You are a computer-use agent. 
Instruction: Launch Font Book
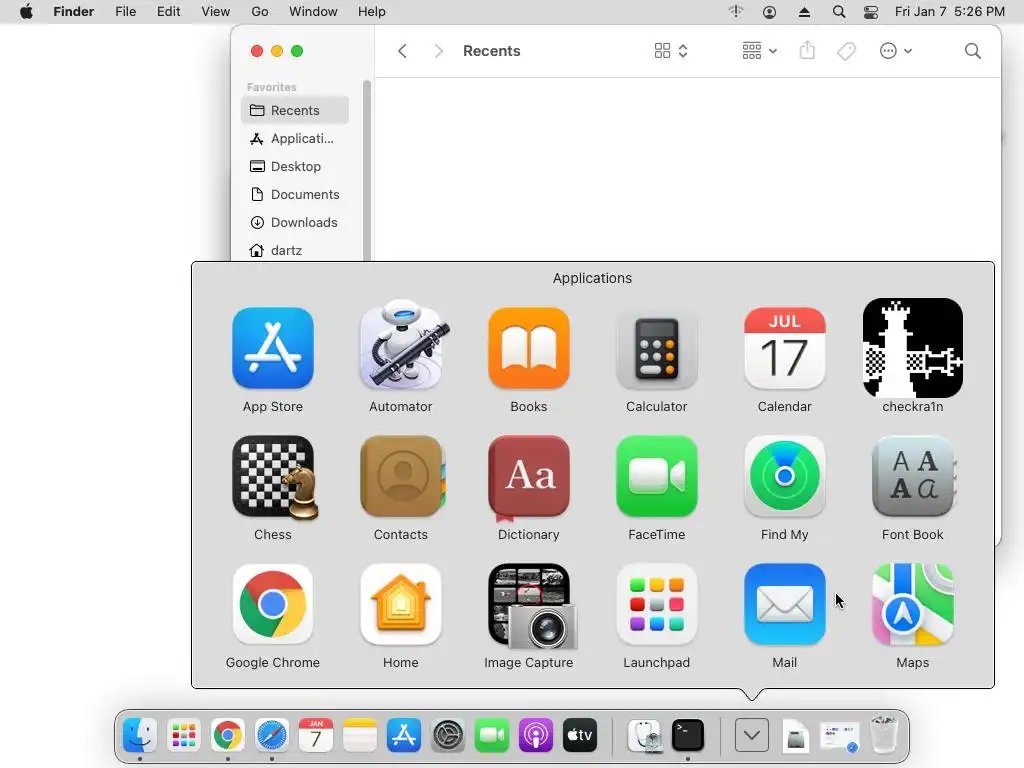point(914,476)
